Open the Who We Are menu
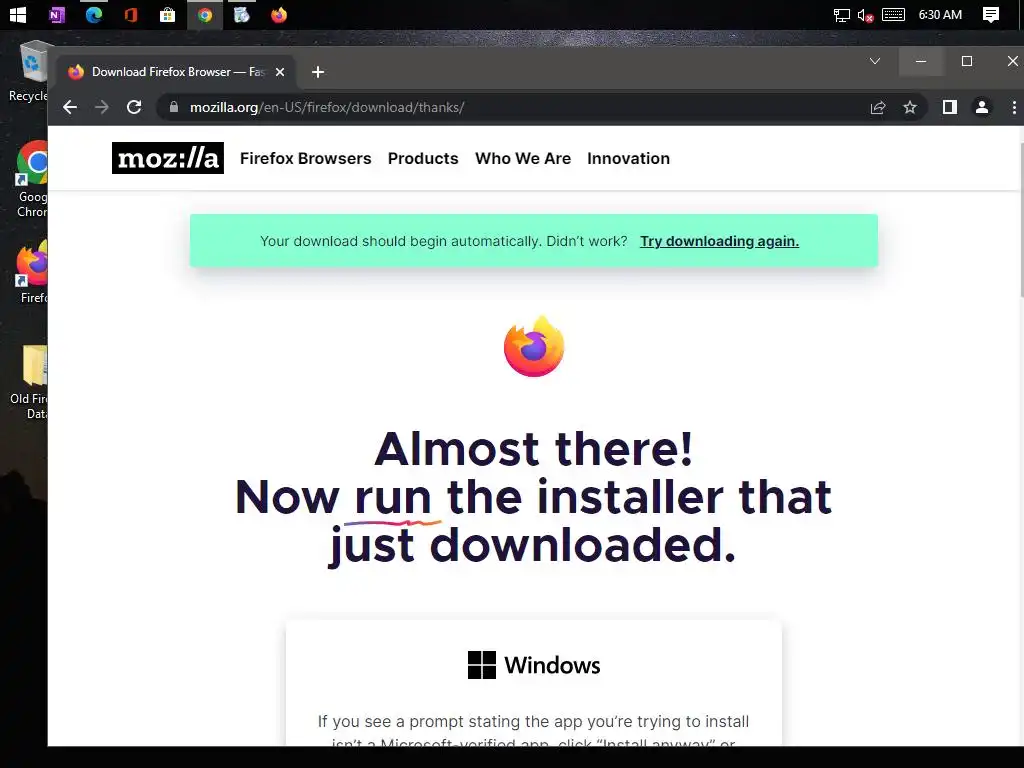 pyautogui.click(x=523, y=159)
